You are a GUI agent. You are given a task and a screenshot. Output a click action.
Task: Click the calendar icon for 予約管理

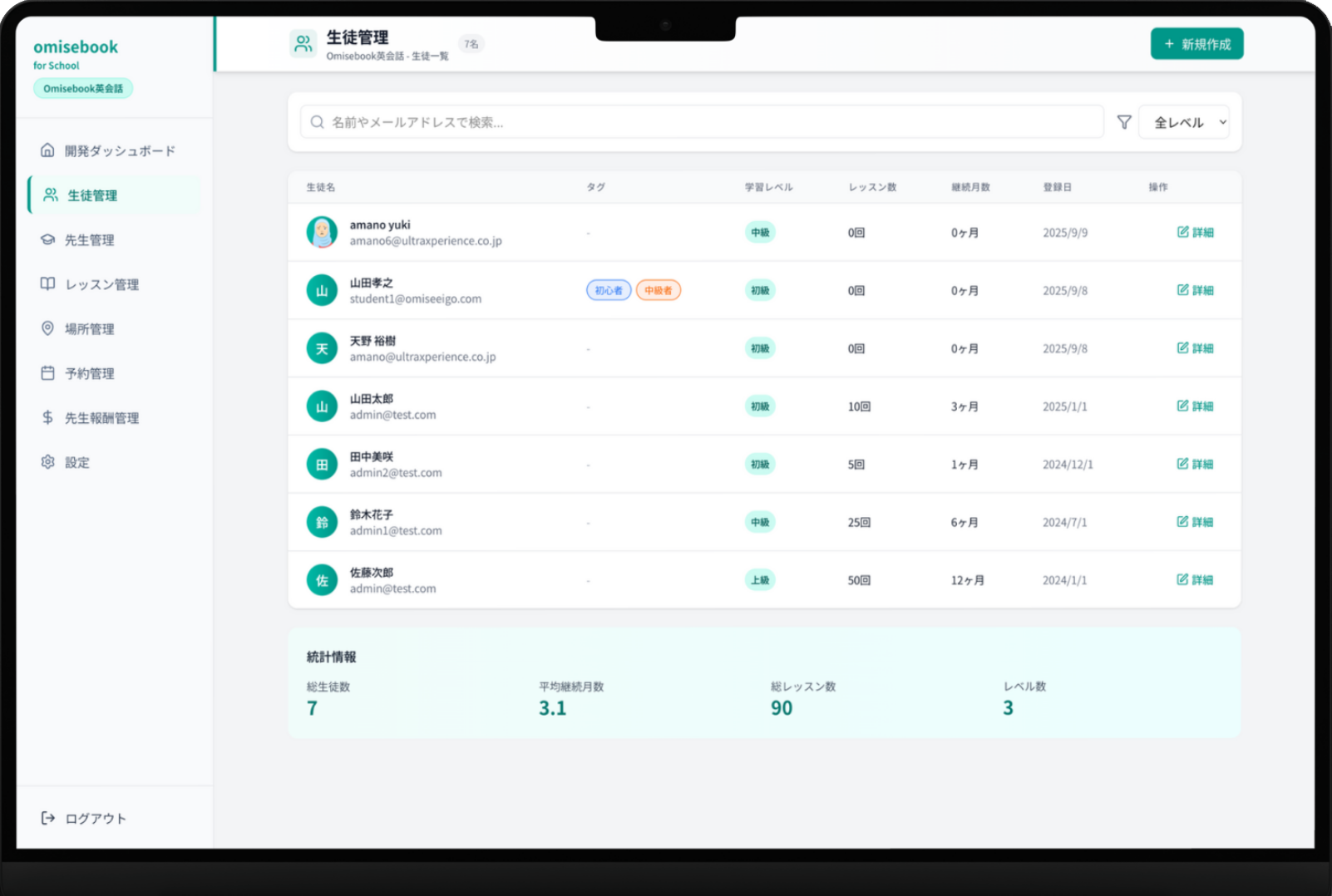pyautogui.click(x=47, y=373)
